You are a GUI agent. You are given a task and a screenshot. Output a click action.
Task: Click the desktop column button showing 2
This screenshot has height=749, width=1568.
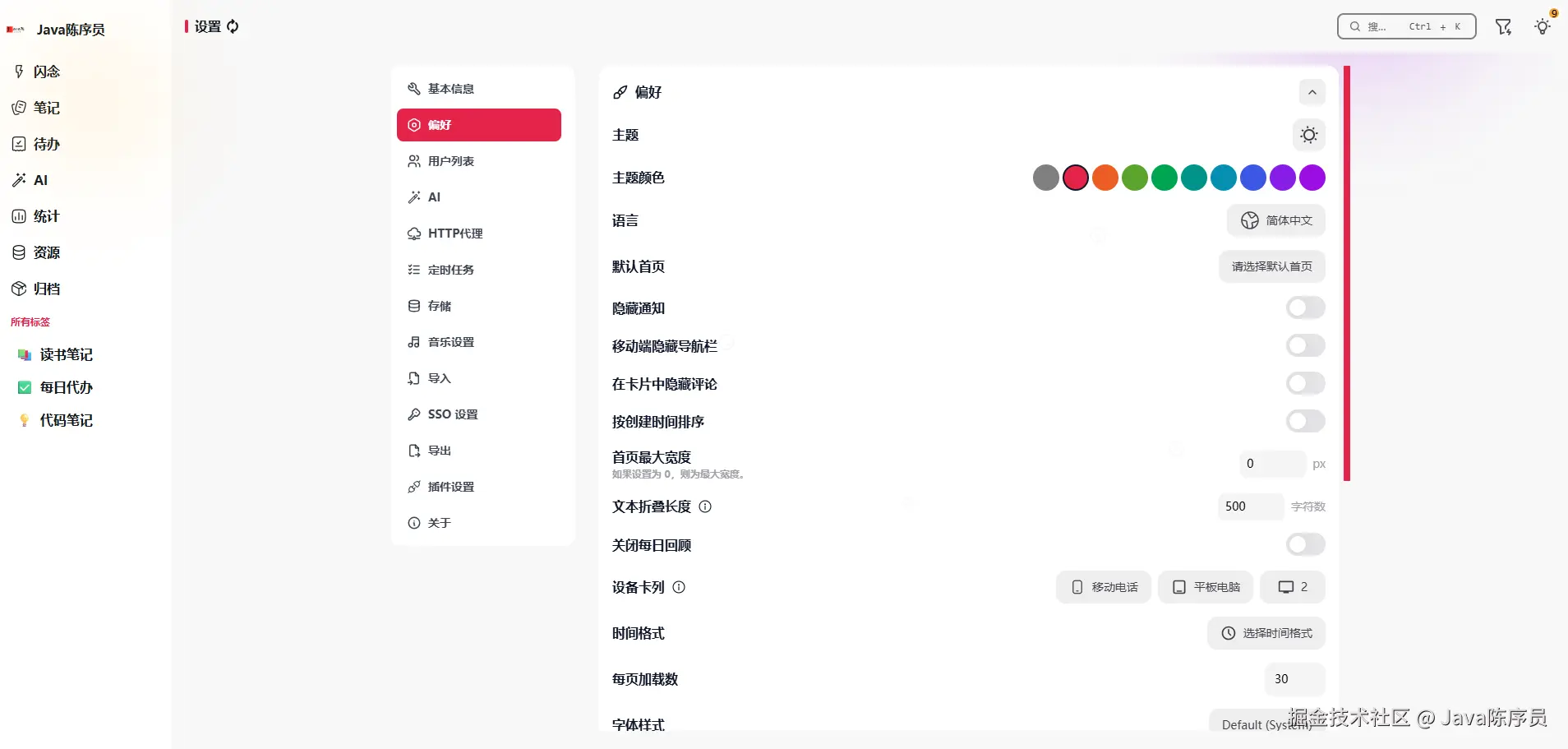pyautogui.click(x=1293, y=587)
